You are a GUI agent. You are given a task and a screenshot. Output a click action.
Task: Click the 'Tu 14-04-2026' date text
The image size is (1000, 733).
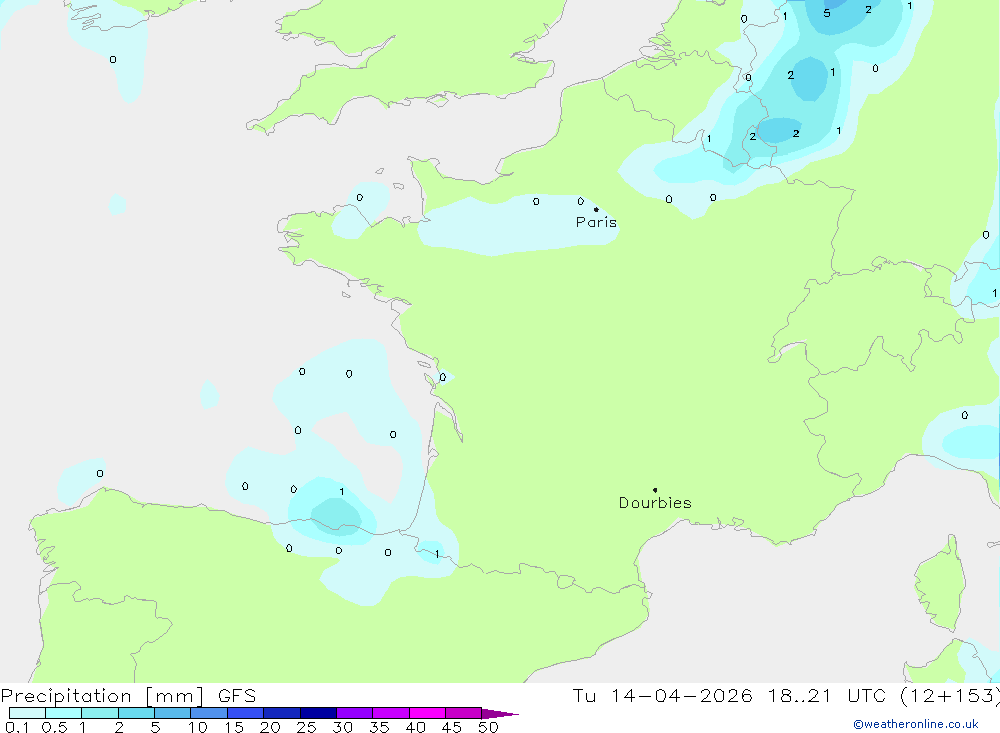(x=662, y=696)
